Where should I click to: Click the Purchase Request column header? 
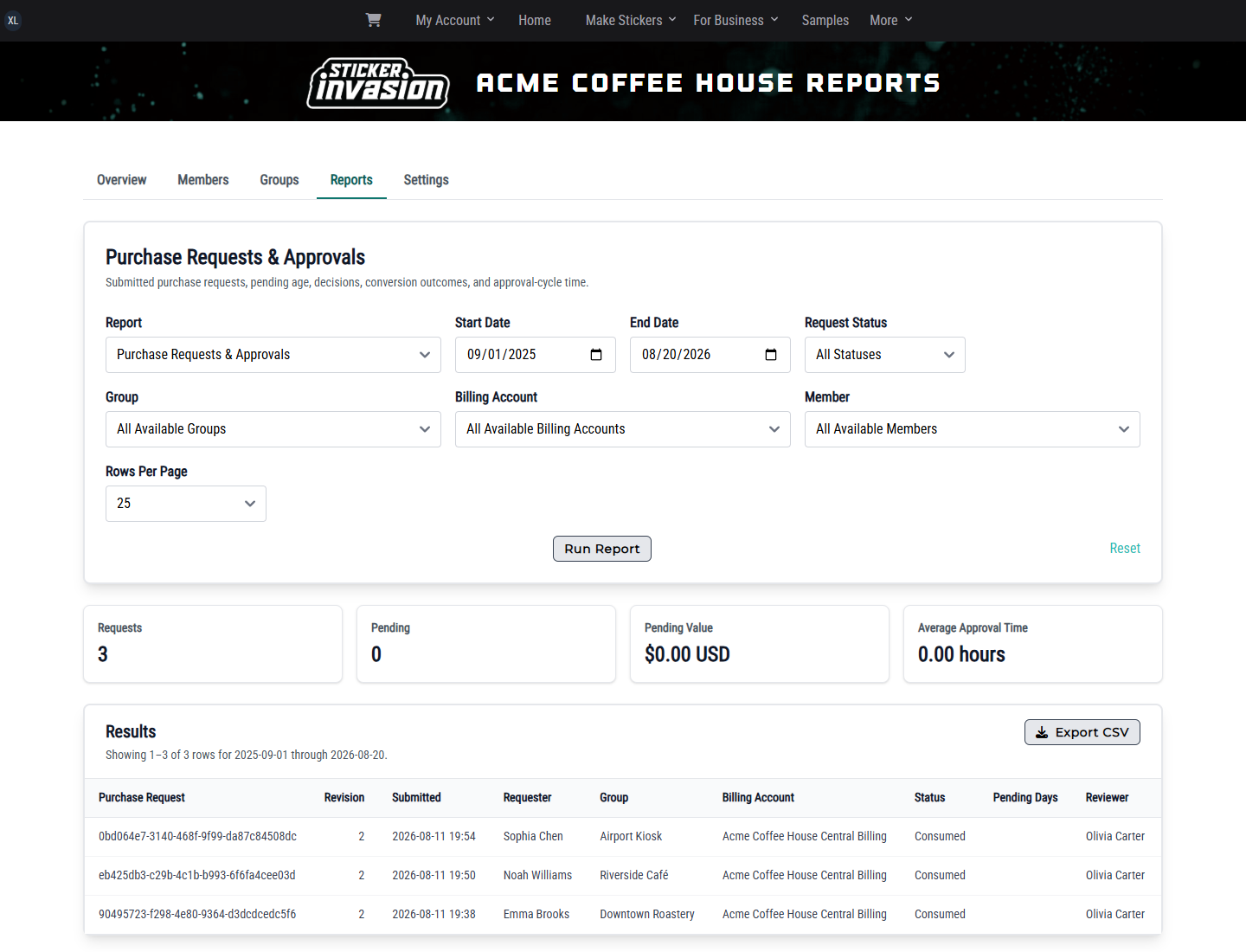[142, 798]
